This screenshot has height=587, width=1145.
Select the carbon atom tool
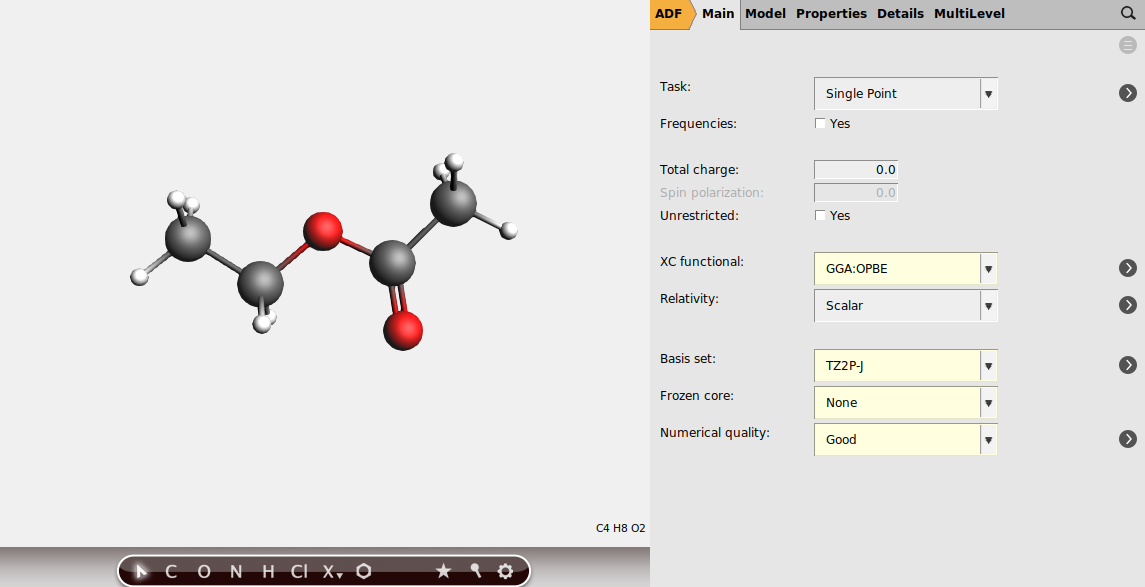point(170,571)
